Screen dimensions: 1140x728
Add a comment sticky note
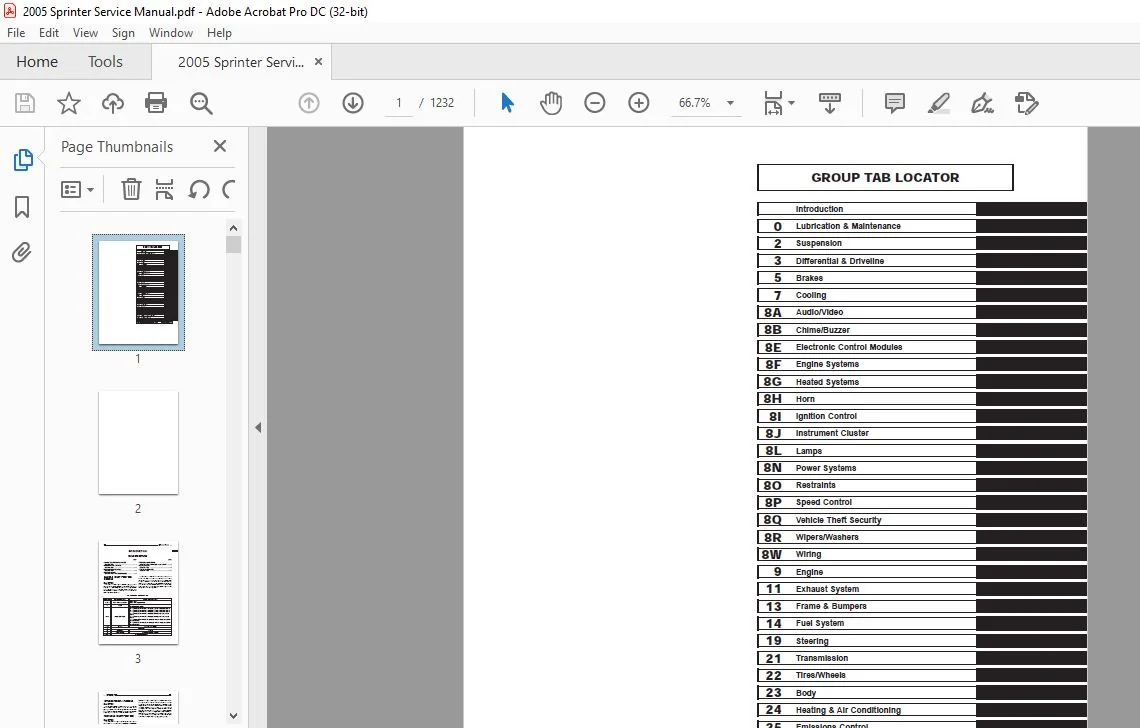coord(895,103)
